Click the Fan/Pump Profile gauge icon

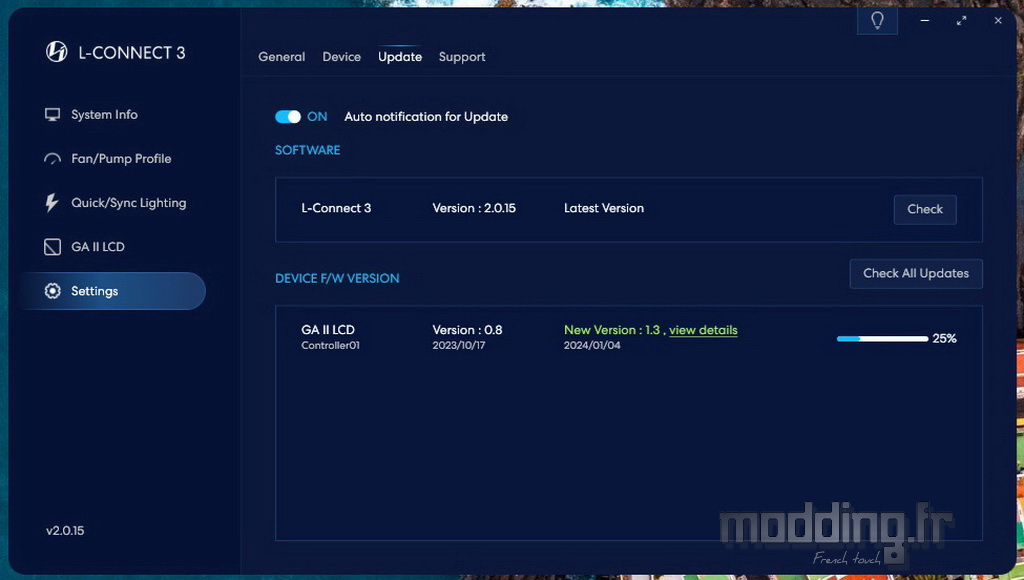point(52,159)
